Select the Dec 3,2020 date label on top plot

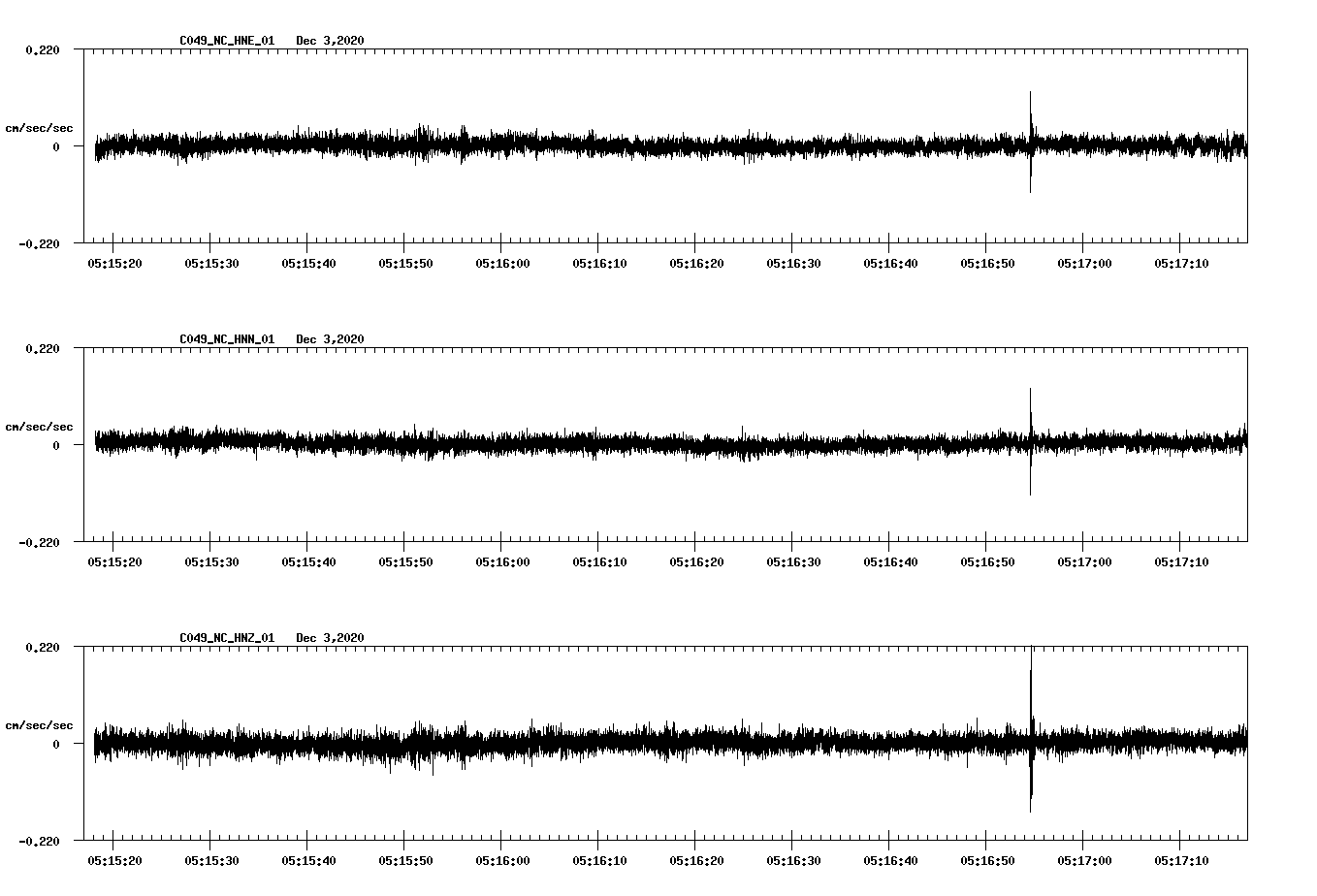pyautogui.click(x=331, y=41)
